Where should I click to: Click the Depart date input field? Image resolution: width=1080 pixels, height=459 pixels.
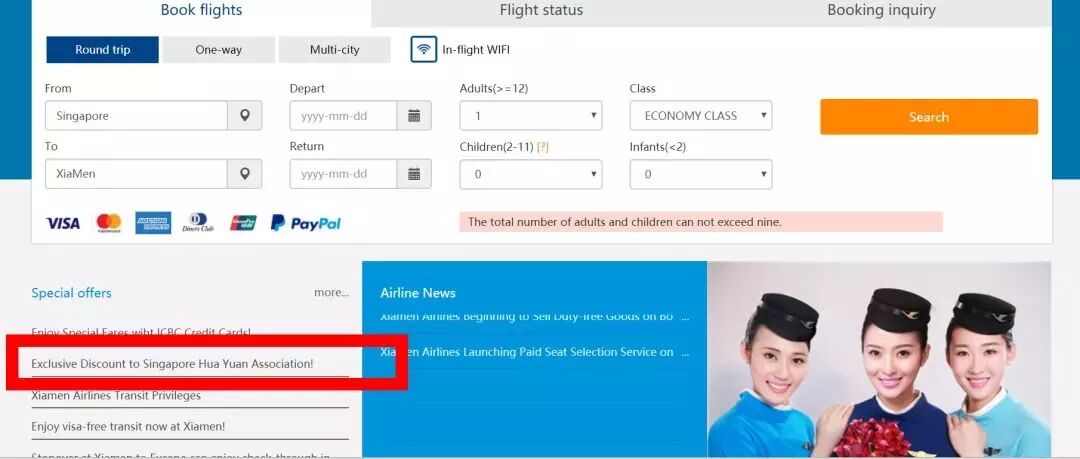343,116
